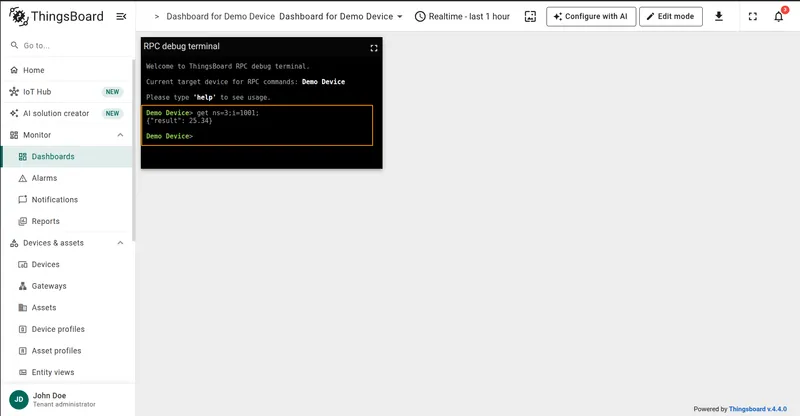Click the clock icon of time window
800x416 pixels.
pyautogui.click(x=420, y=16)
